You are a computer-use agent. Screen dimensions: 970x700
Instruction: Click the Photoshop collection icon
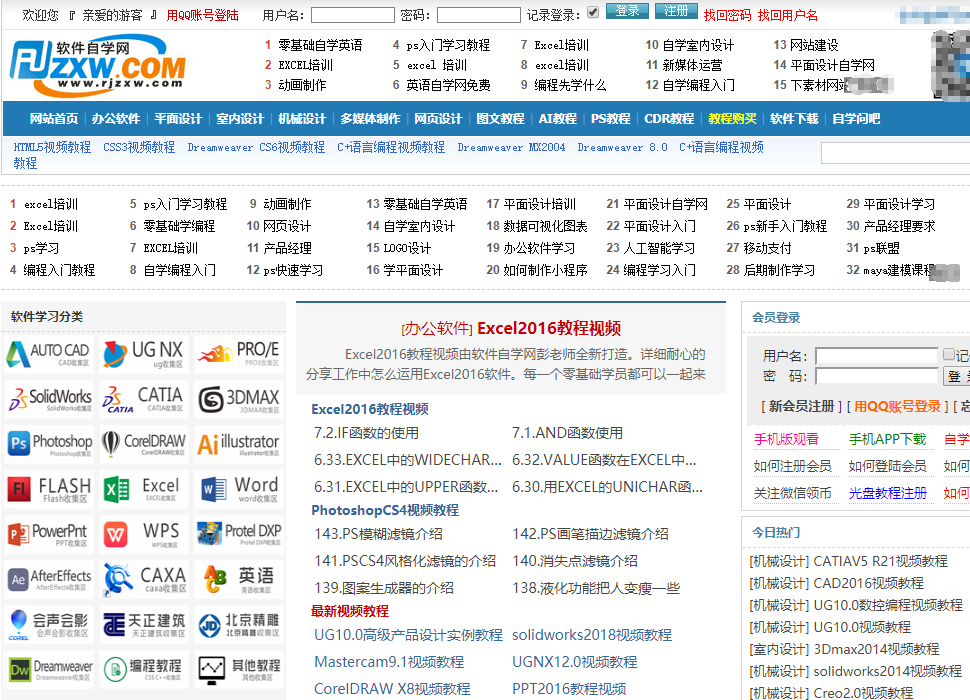(49, 444)
